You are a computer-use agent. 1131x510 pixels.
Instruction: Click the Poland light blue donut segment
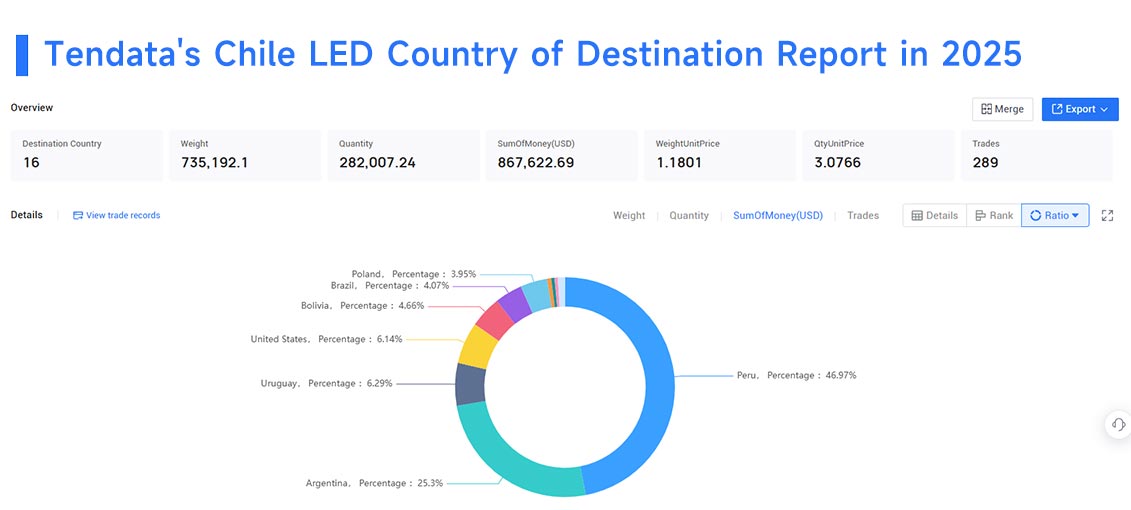(x=537, y=294)
